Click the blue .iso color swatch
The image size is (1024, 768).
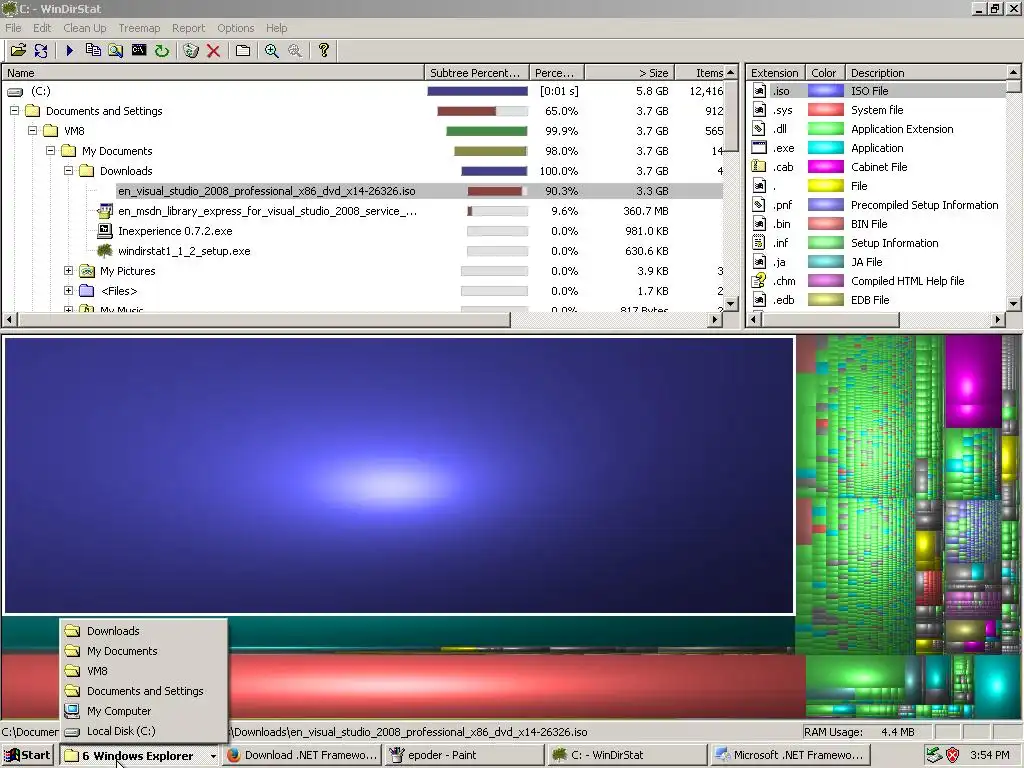[825, 91]
